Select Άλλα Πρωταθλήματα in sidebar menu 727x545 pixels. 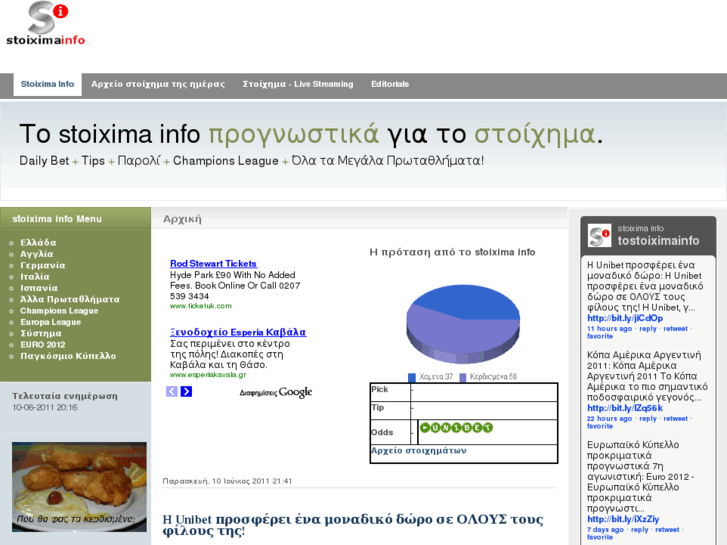click(x=70, y=299)
